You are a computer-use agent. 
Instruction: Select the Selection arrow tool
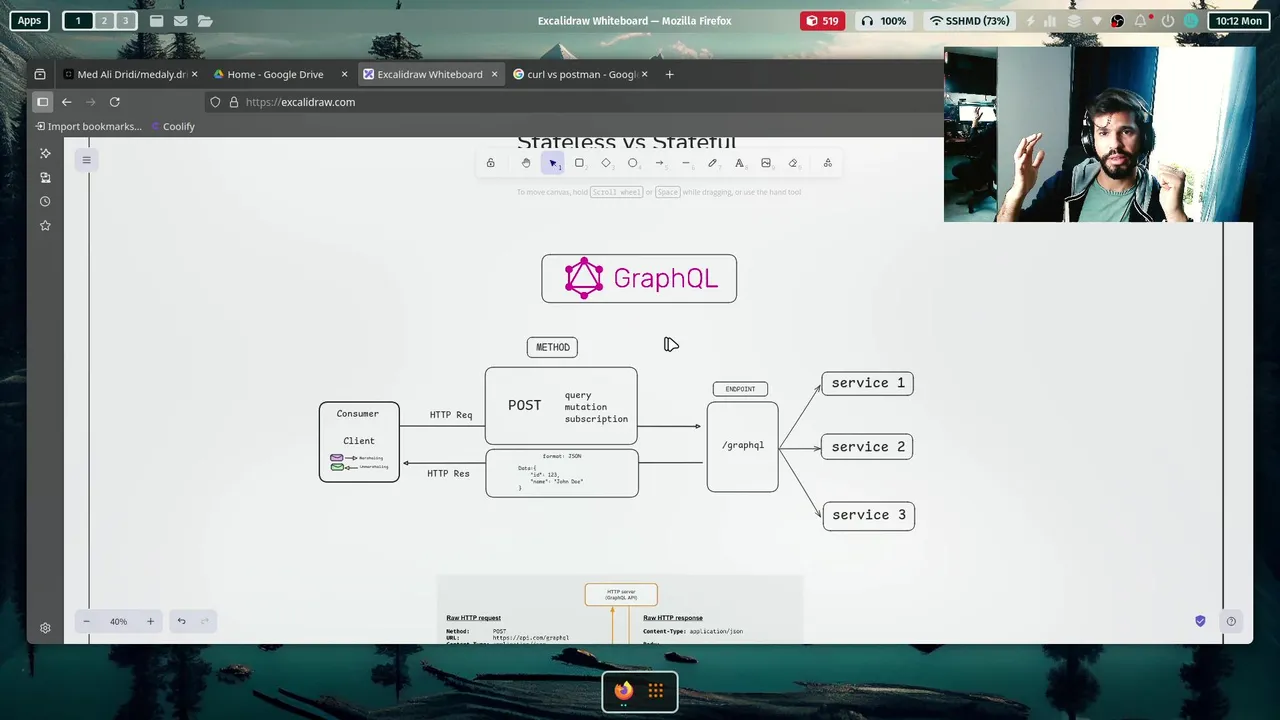tap(553, 163)
